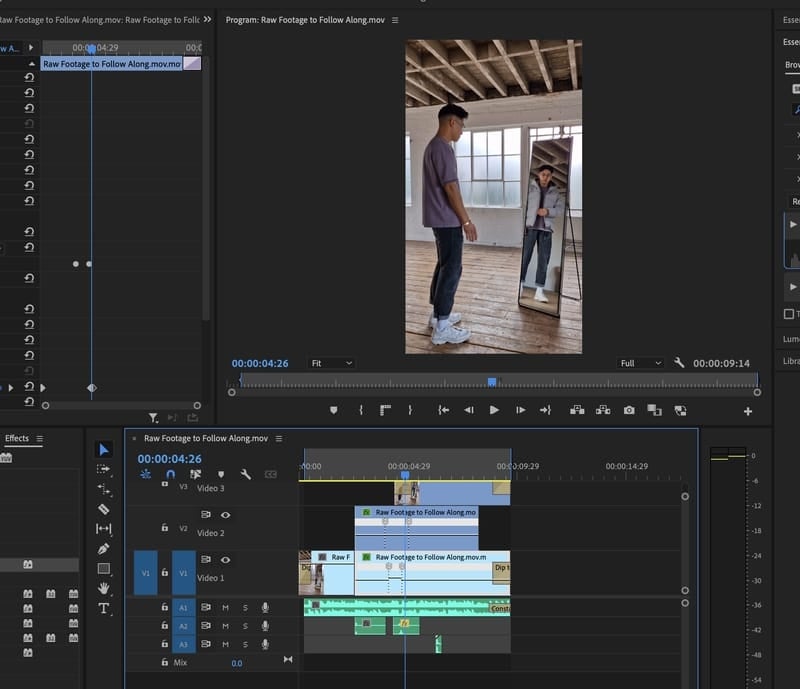The image size is (800, 689).
Task: Toggle proxies button in Program monitor
Action: (680, 410)
